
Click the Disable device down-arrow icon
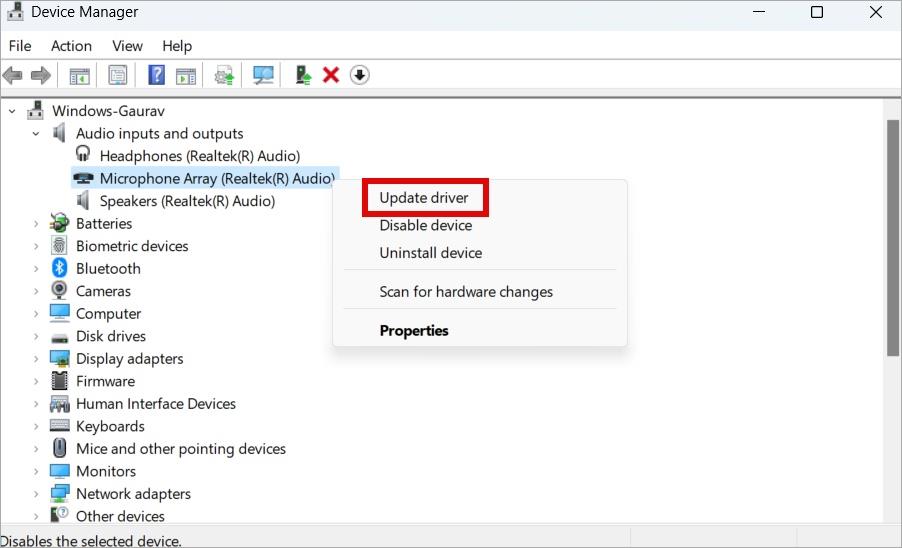click(360, 75)
